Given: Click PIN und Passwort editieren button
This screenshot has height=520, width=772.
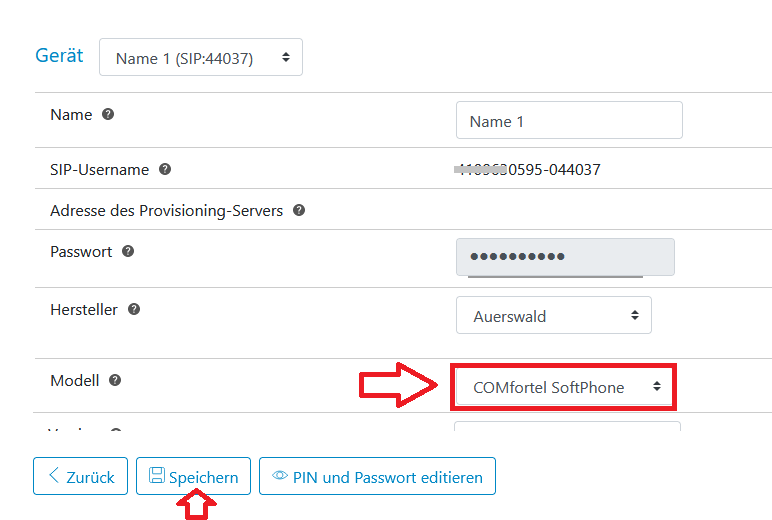Looking at the screenshot, I should click(377, 476).
